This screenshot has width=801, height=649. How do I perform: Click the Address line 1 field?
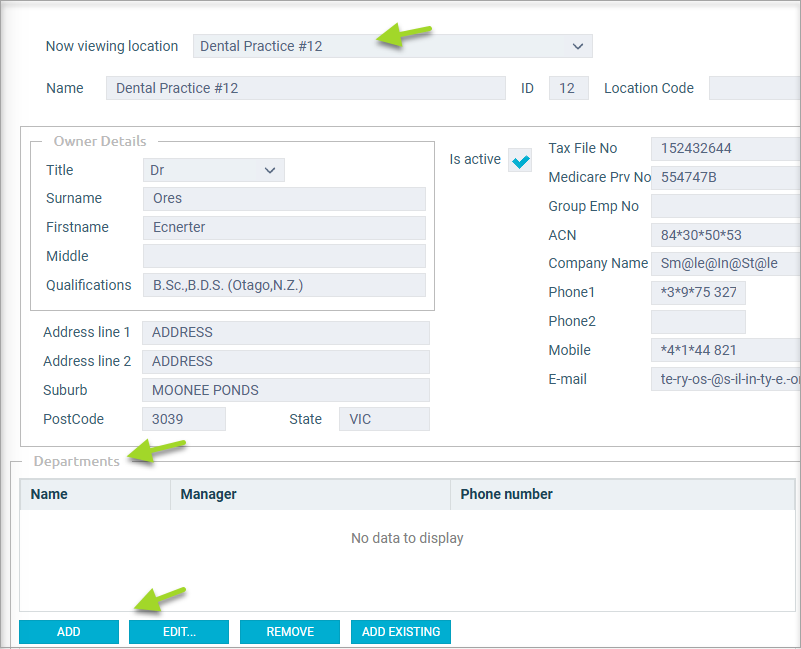click(x=285, y=332)
